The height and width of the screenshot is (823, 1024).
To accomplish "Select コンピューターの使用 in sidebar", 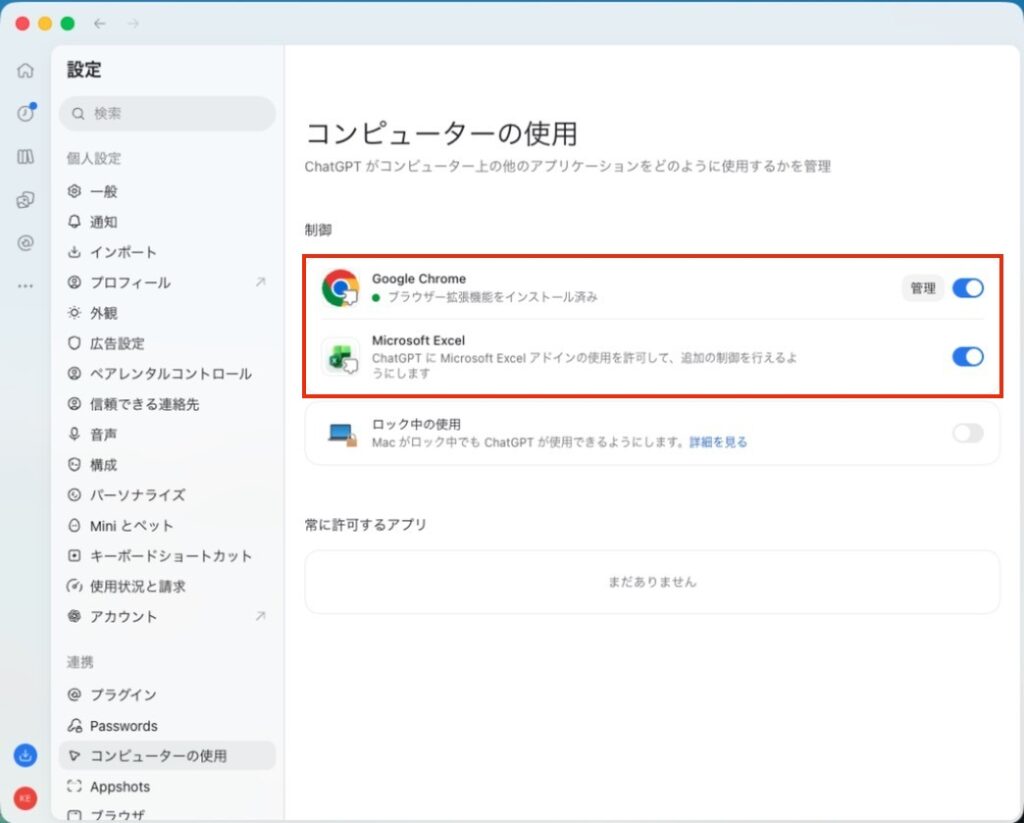I will 167,756.
